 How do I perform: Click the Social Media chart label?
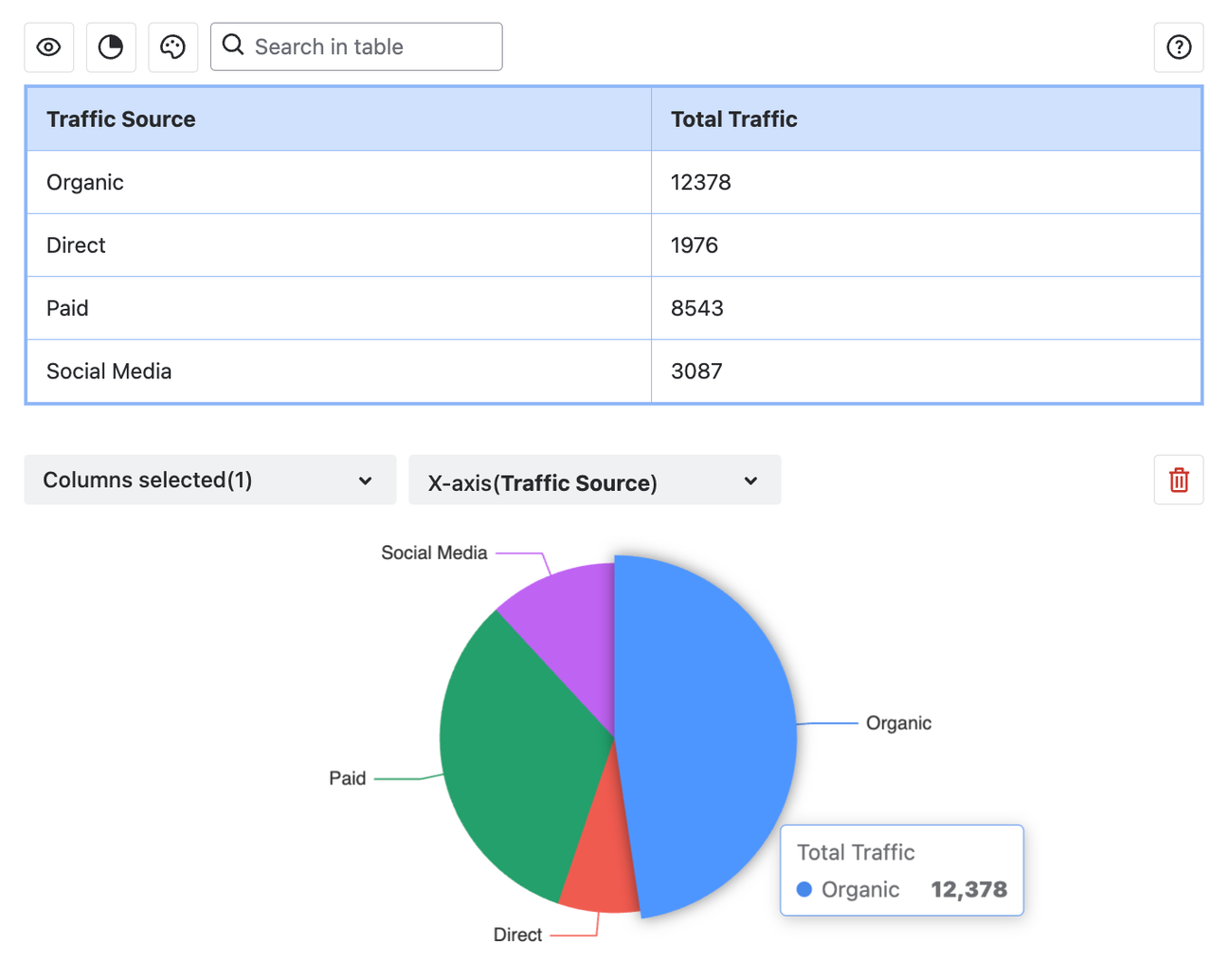434,553
